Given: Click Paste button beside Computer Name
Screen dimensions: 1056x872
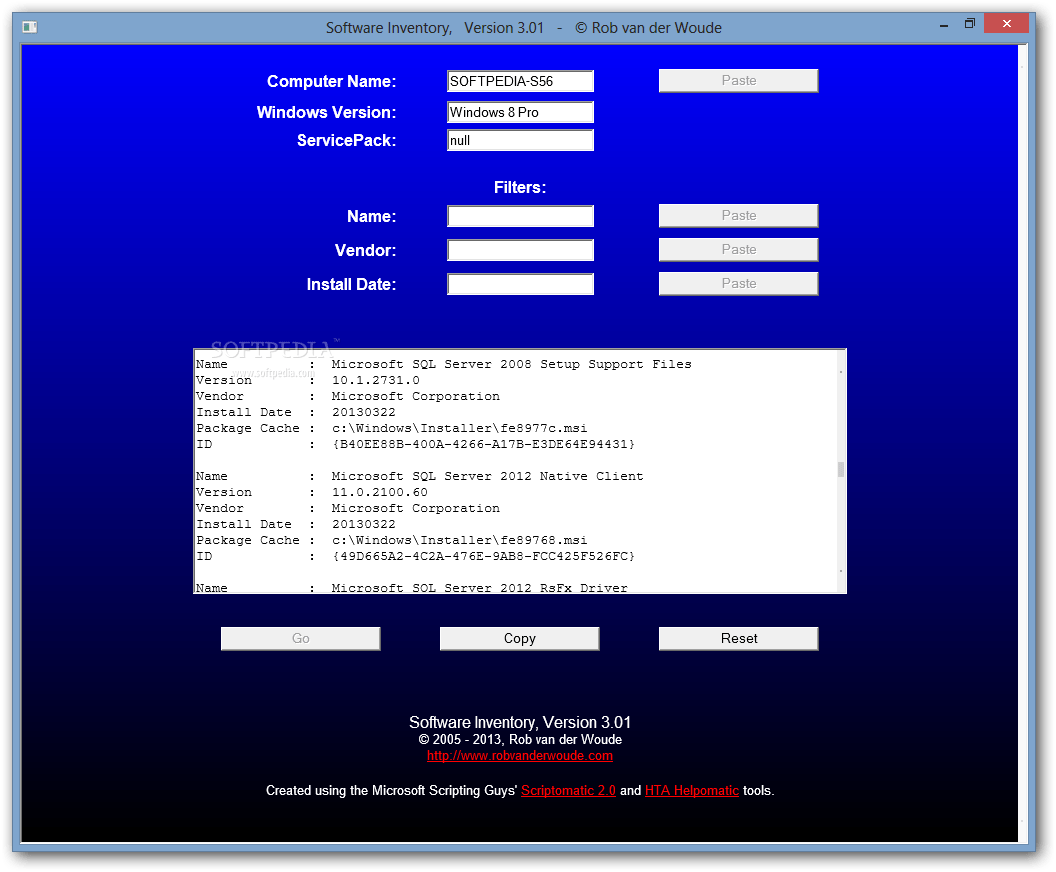Looking at the screenshot, I should [x=739, y=81].
